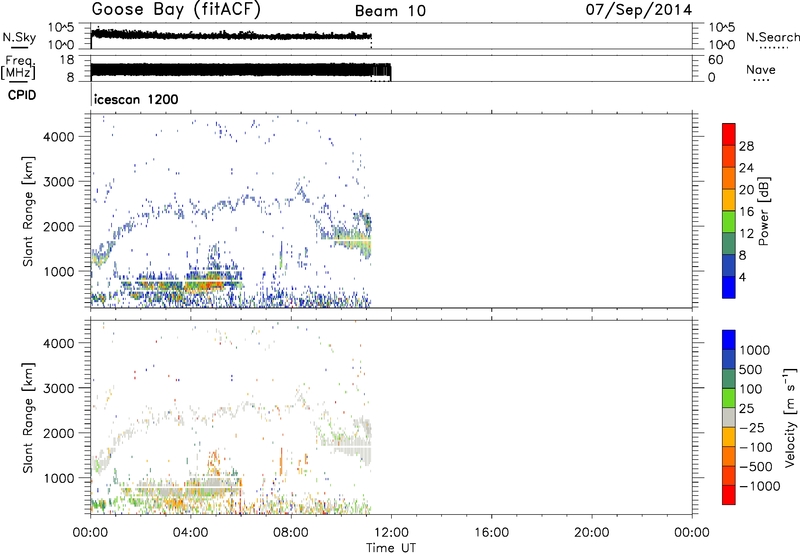The height and width of the screenshot is (554, 800).
Task: Click the "N.Search" legend label
Action: (x=772, y=37)
